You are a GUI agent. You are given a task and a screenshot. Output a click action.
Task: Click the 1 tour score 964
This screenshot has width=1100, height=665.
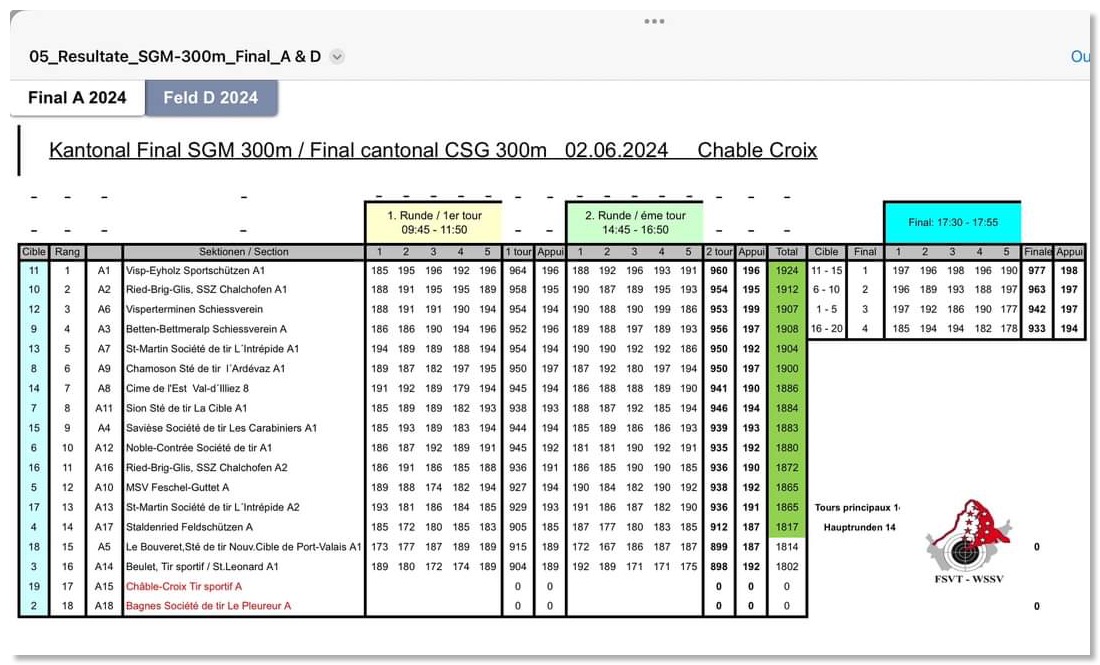[518, 271]
